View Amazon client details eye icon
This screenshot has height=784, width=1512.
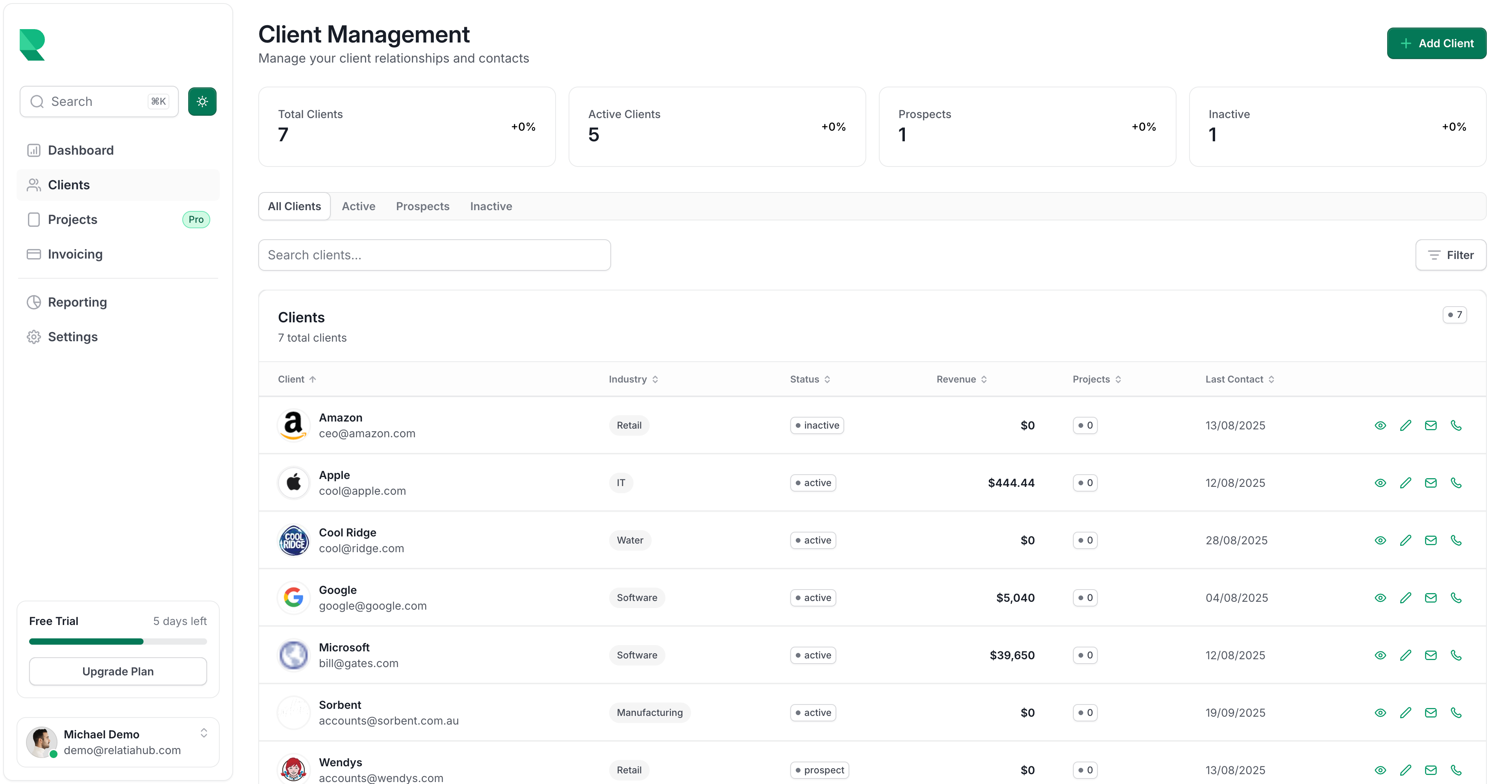(1380, 425)
